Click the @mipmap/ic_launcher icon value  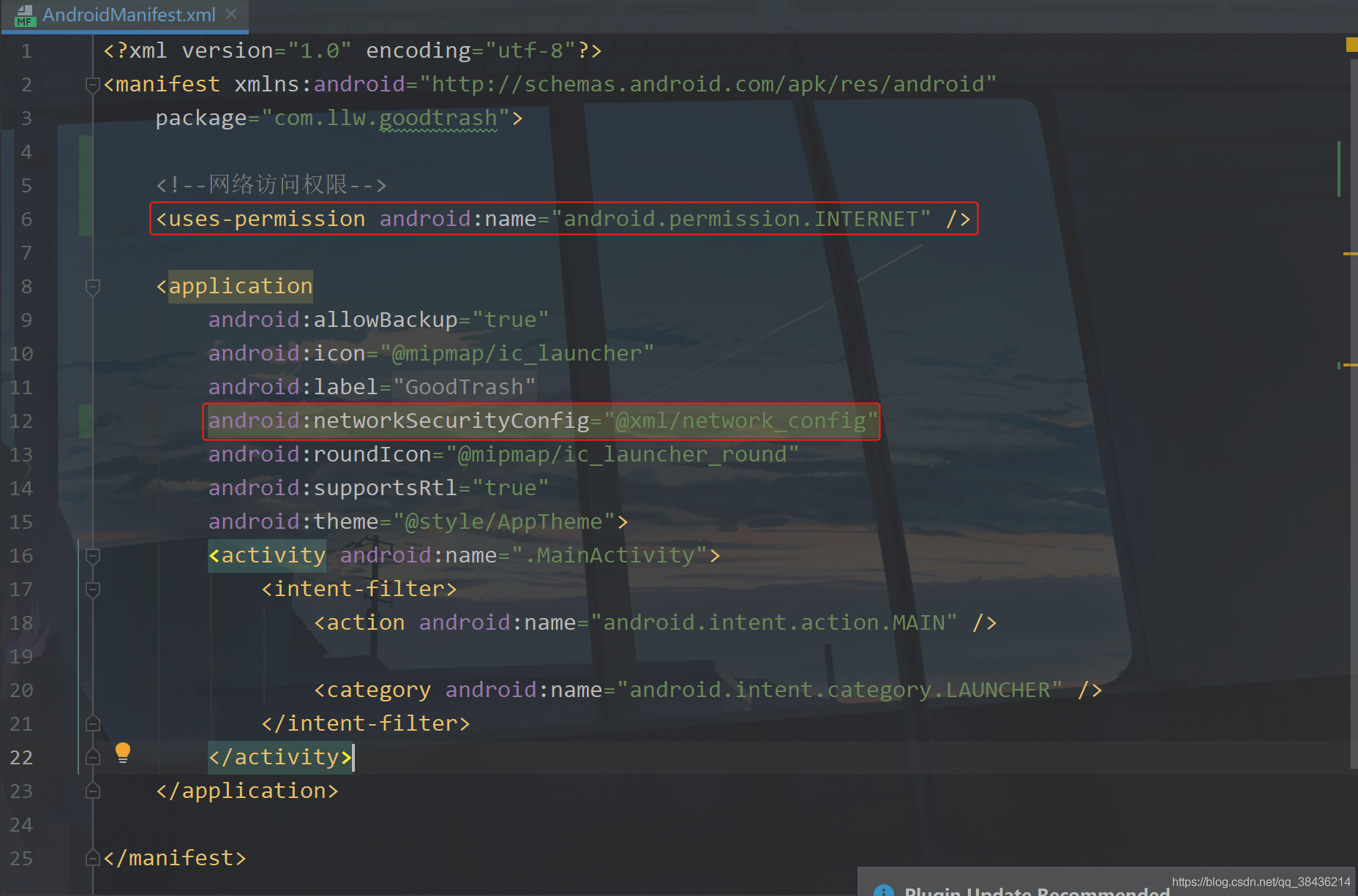click(517, 353)
